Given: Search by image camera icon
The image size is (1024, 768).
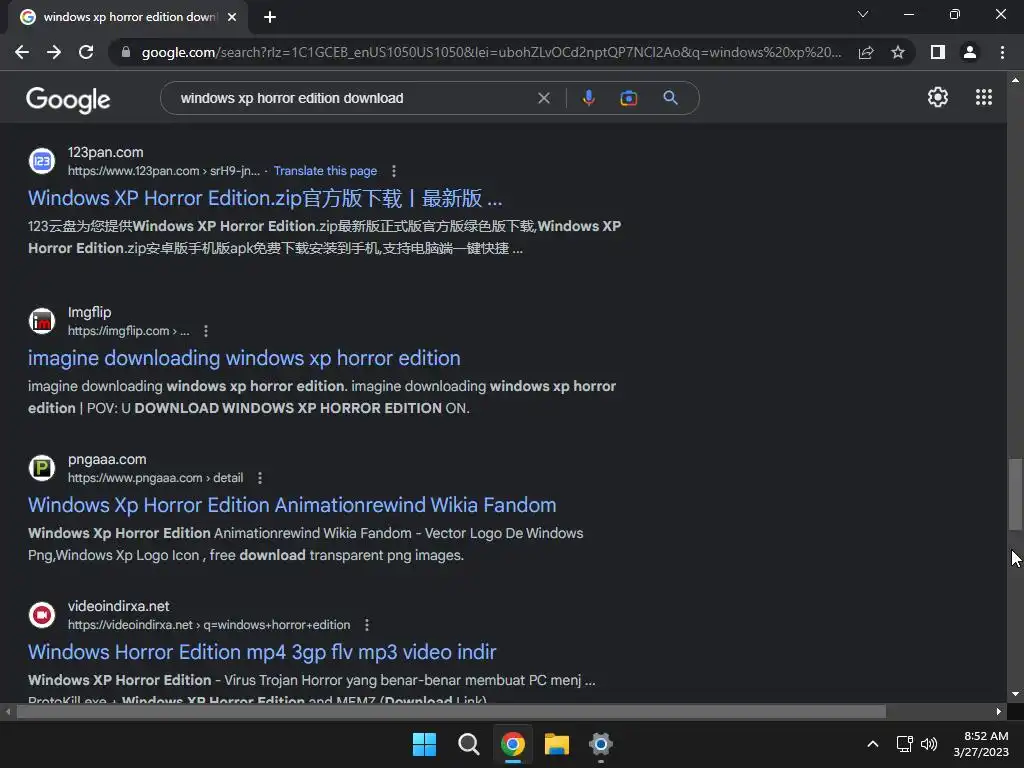Looking at the screenshot, I should [628, 98].
